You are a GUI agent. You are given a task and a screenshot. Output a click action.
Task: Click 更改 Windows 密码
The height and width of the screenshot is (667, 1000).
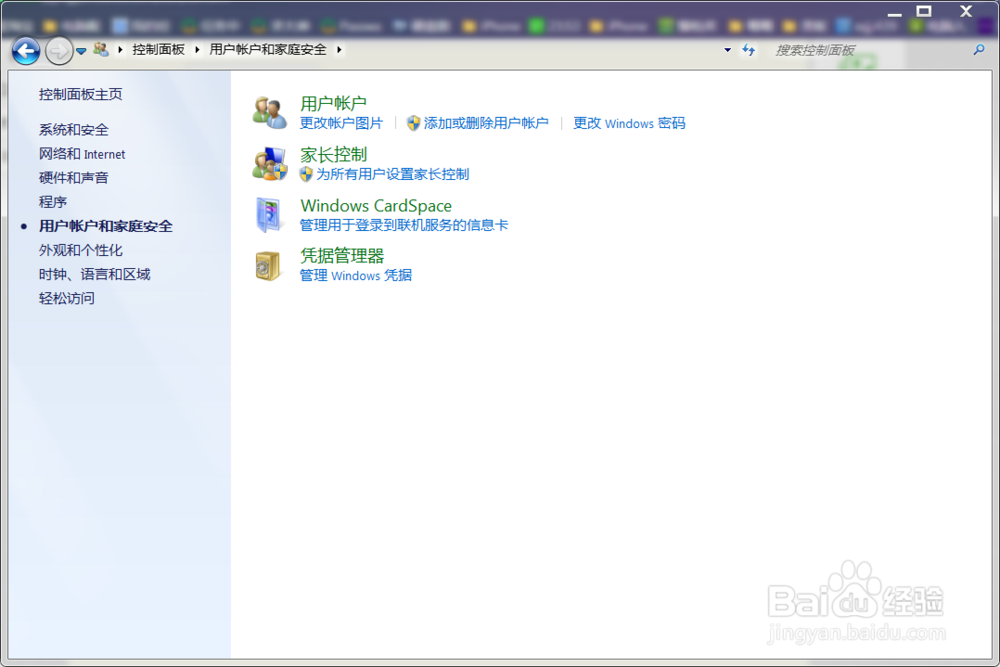[x=629, y=123]
